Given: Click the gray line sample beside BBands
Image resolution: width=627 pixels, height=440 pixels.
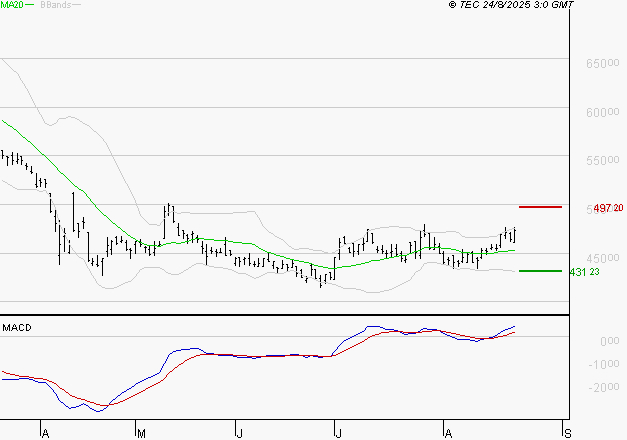Looking at the screenshot, I should (x=77, y=5).
